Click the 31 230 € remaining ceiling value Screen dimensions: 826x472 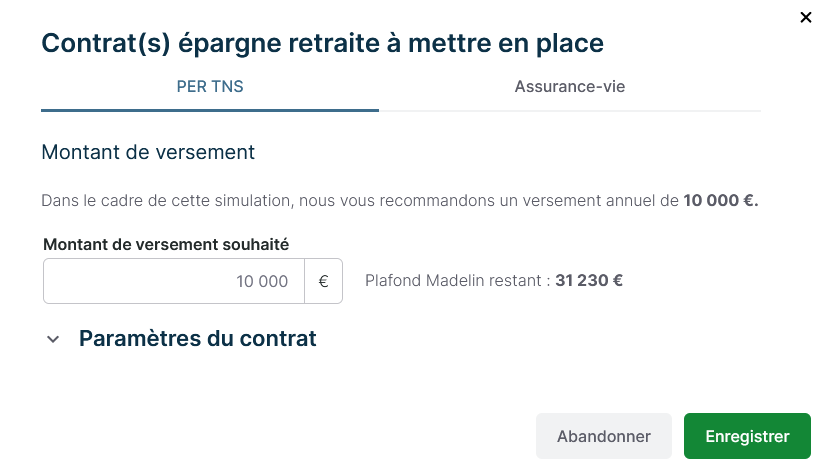[x=589, y=281]
